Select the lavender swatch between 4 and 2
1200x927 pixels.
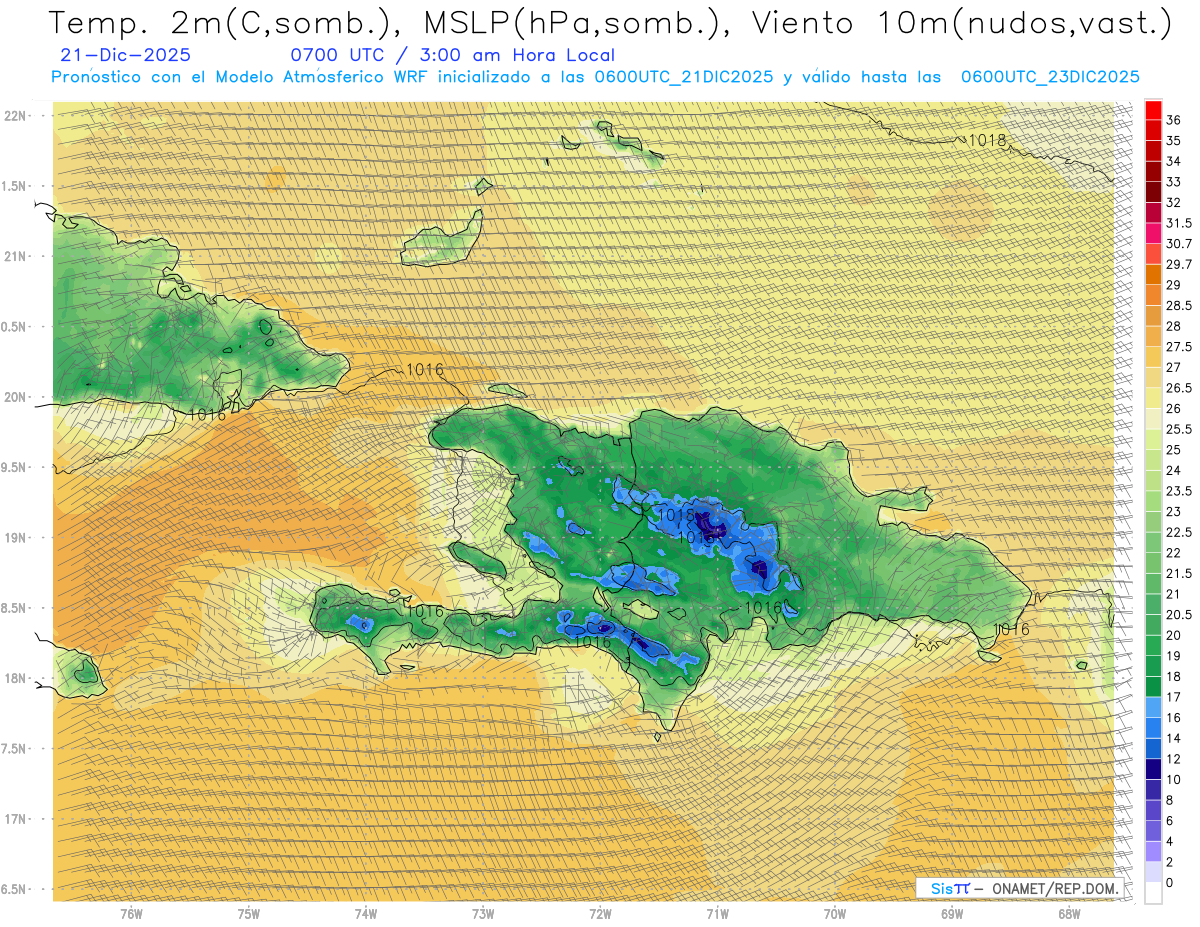tap(1153, 852)
